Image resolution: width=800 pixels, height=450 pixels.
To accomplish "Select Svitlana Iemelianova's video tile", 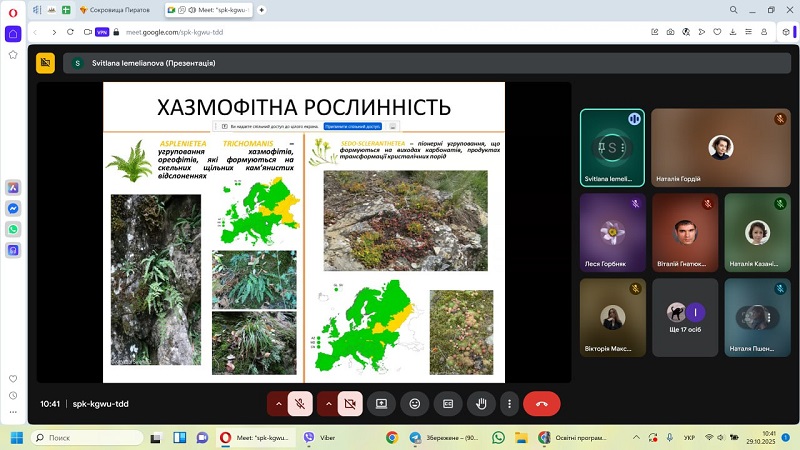I will [612, 148].
